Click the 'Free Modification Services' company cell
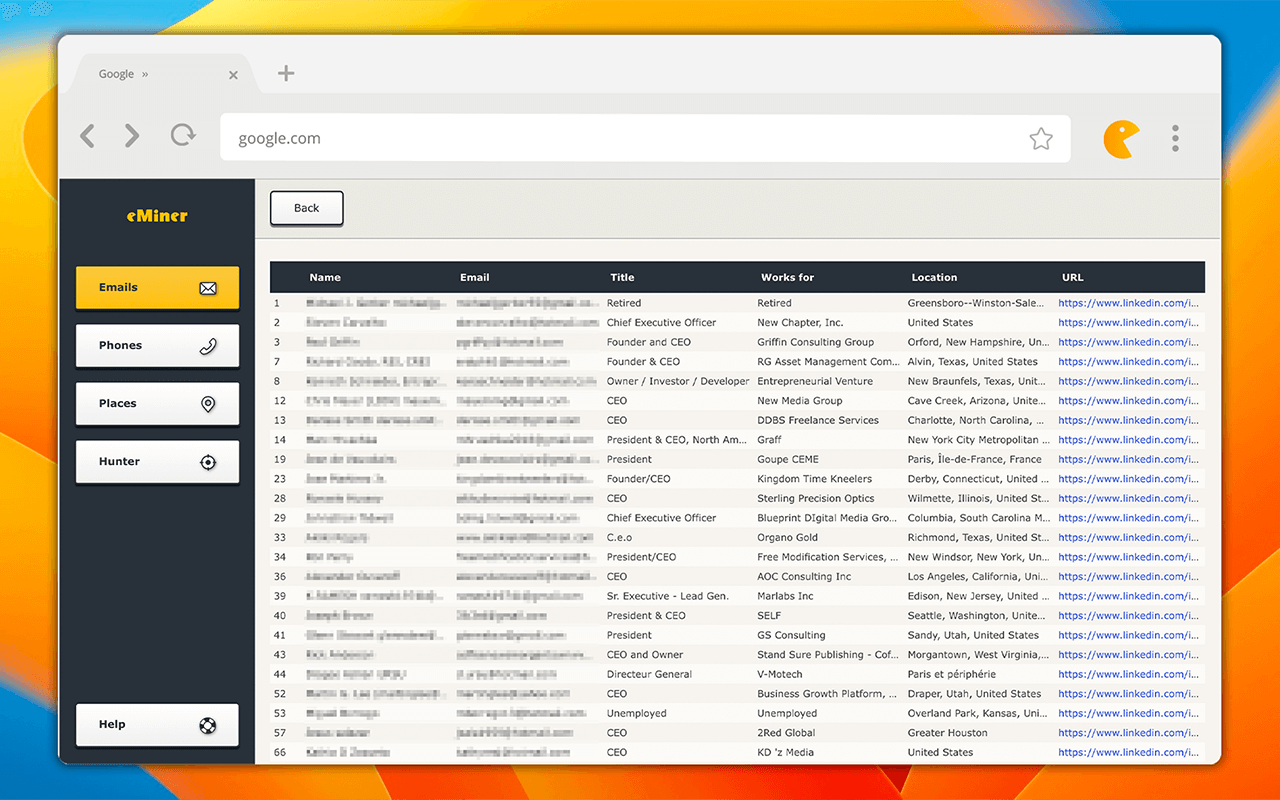1280x800 pixels. (x=827, y=557)
